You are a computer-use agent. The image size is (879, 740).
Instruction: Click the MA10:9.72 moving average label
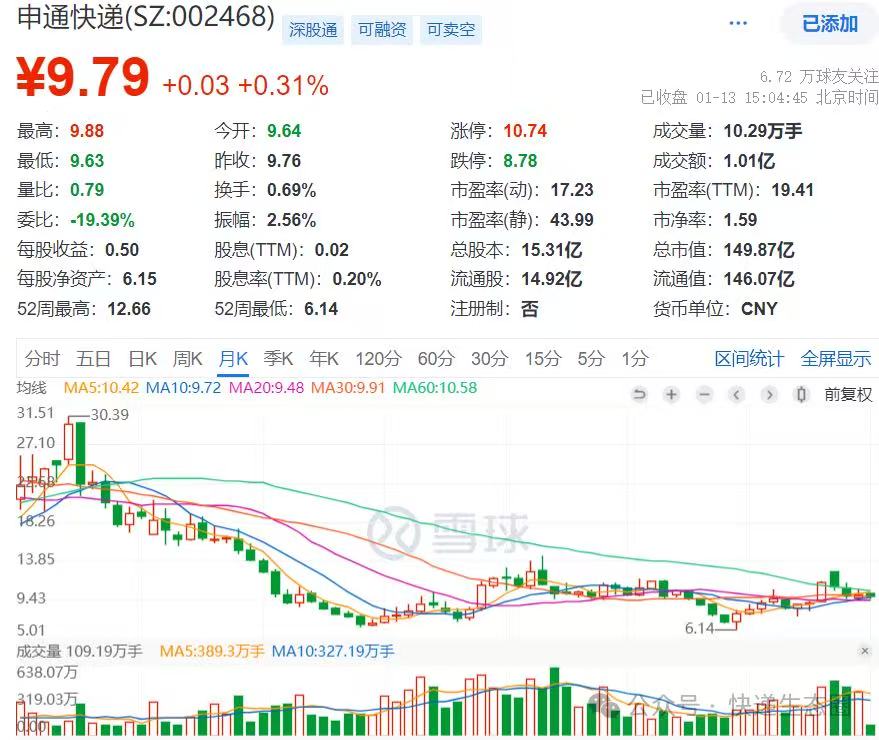(x=183, y=387)
